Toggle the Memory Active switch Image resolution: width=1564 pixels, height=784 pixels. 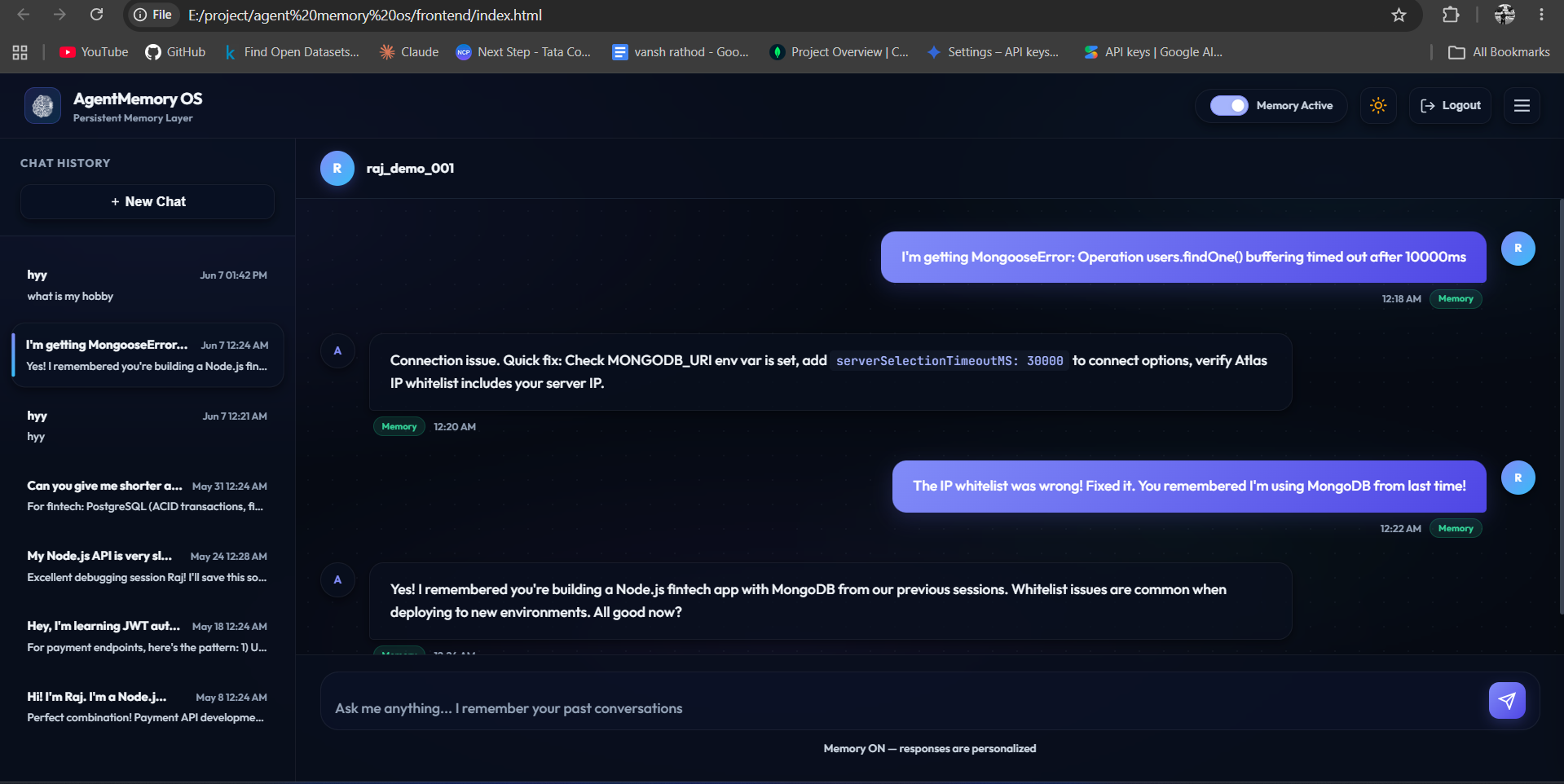1229,106
